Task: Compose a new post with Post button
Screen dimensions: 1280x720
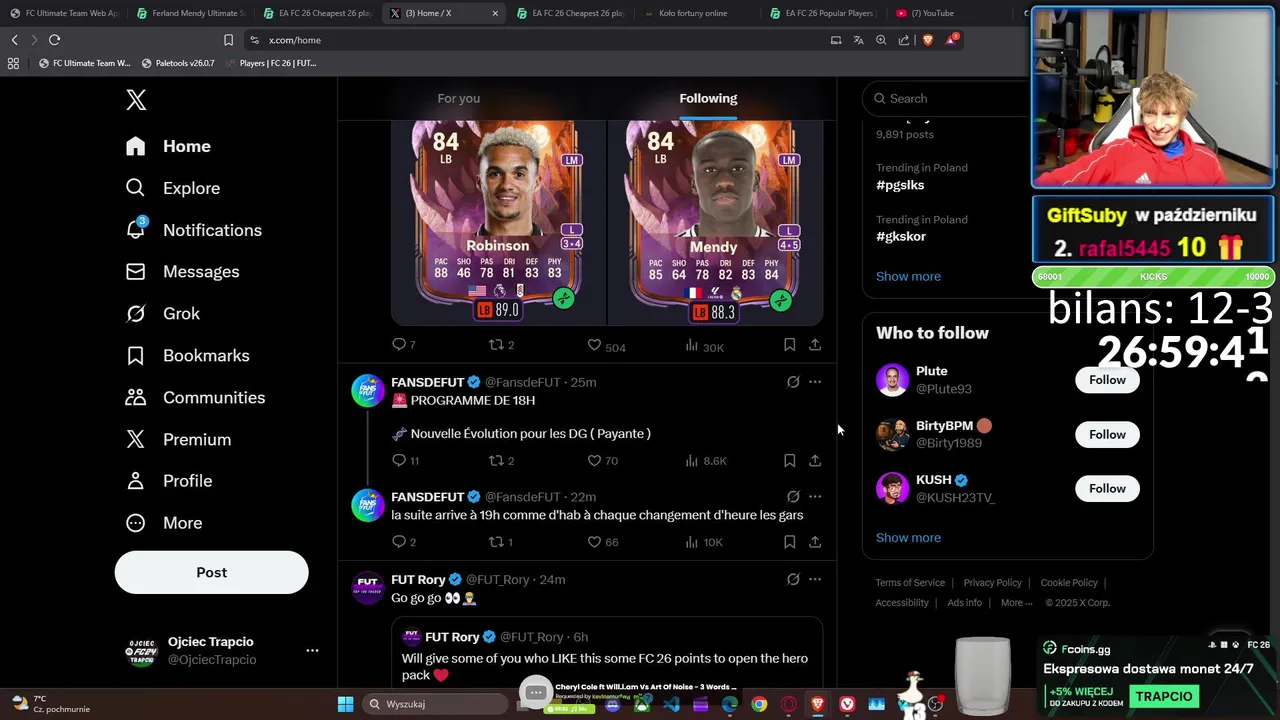Action: 211,572
